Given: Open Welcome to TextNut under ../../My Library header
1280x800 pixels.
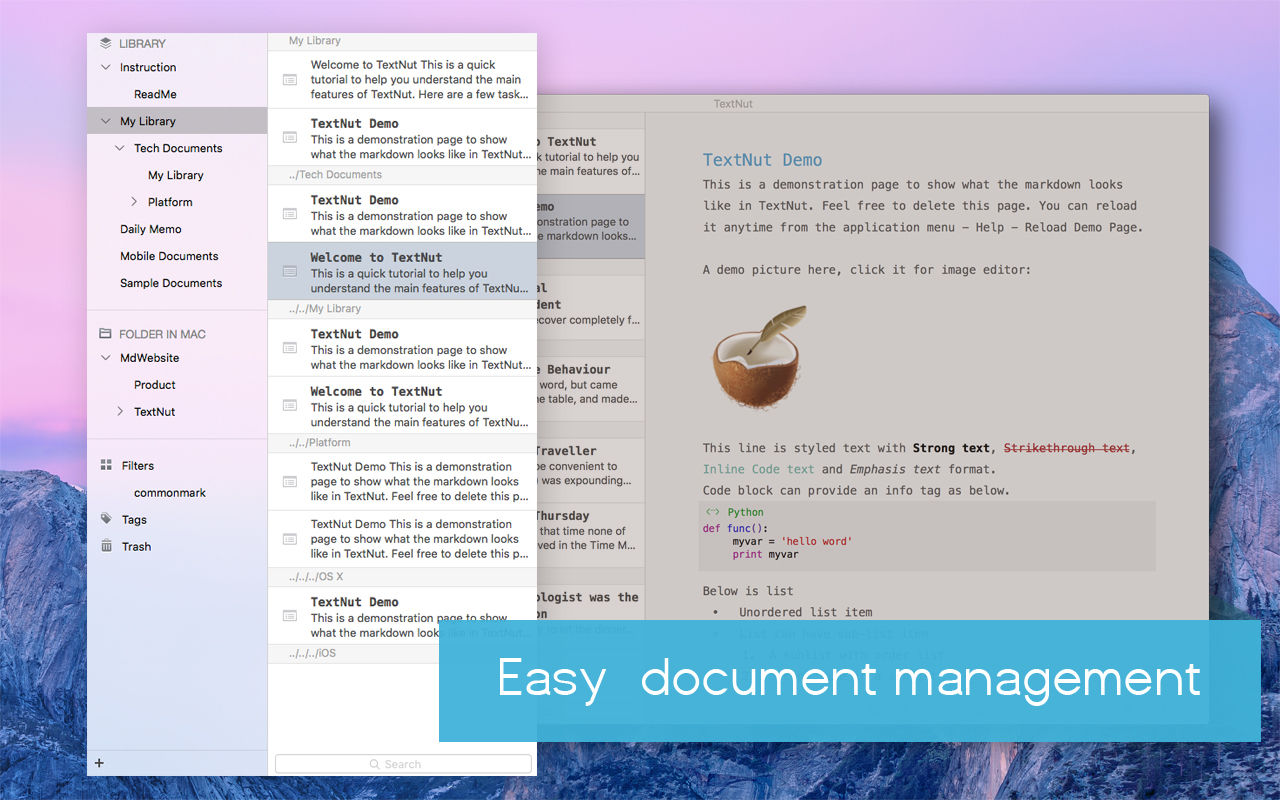Looking at the screenshot, I should click(x=402, y=405).
